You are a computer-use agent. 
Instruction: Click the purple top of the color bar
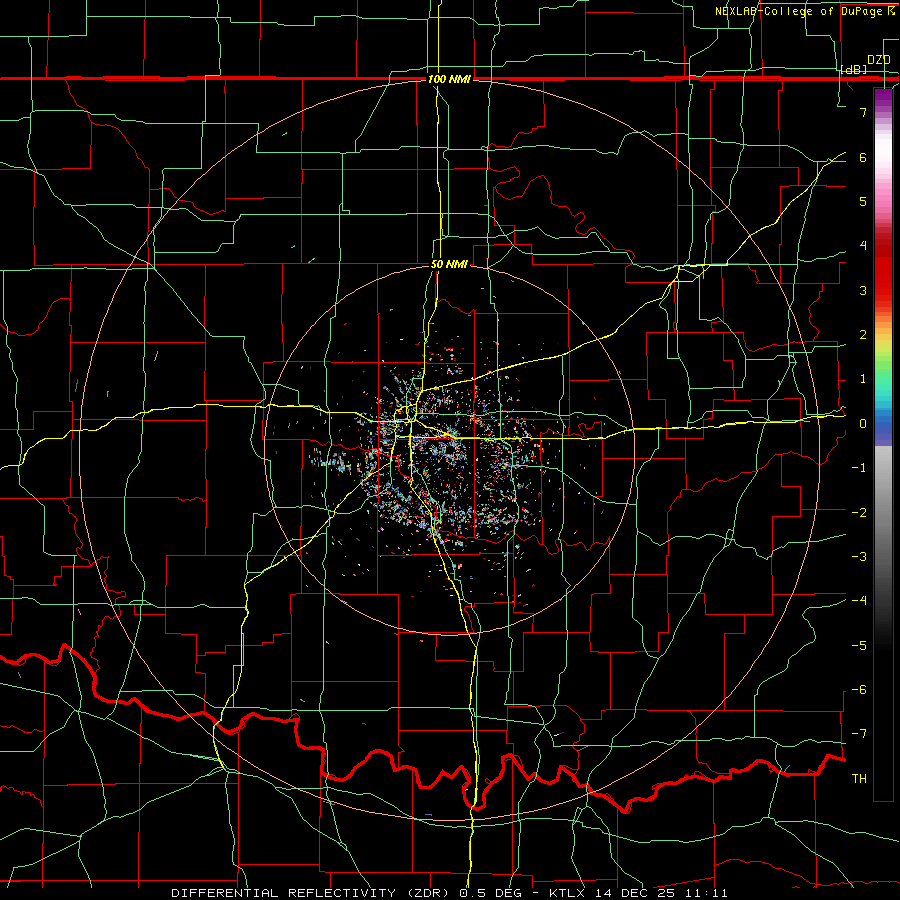883,98
